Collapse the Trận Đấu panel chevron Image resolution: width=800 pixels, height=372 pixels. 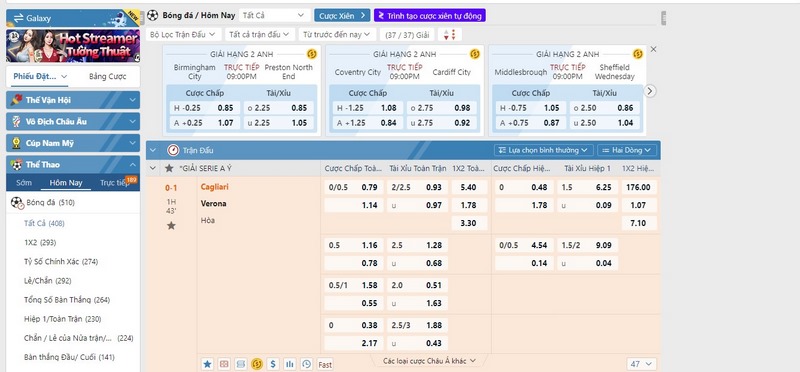pyautogui.click(x=153, y=150)
